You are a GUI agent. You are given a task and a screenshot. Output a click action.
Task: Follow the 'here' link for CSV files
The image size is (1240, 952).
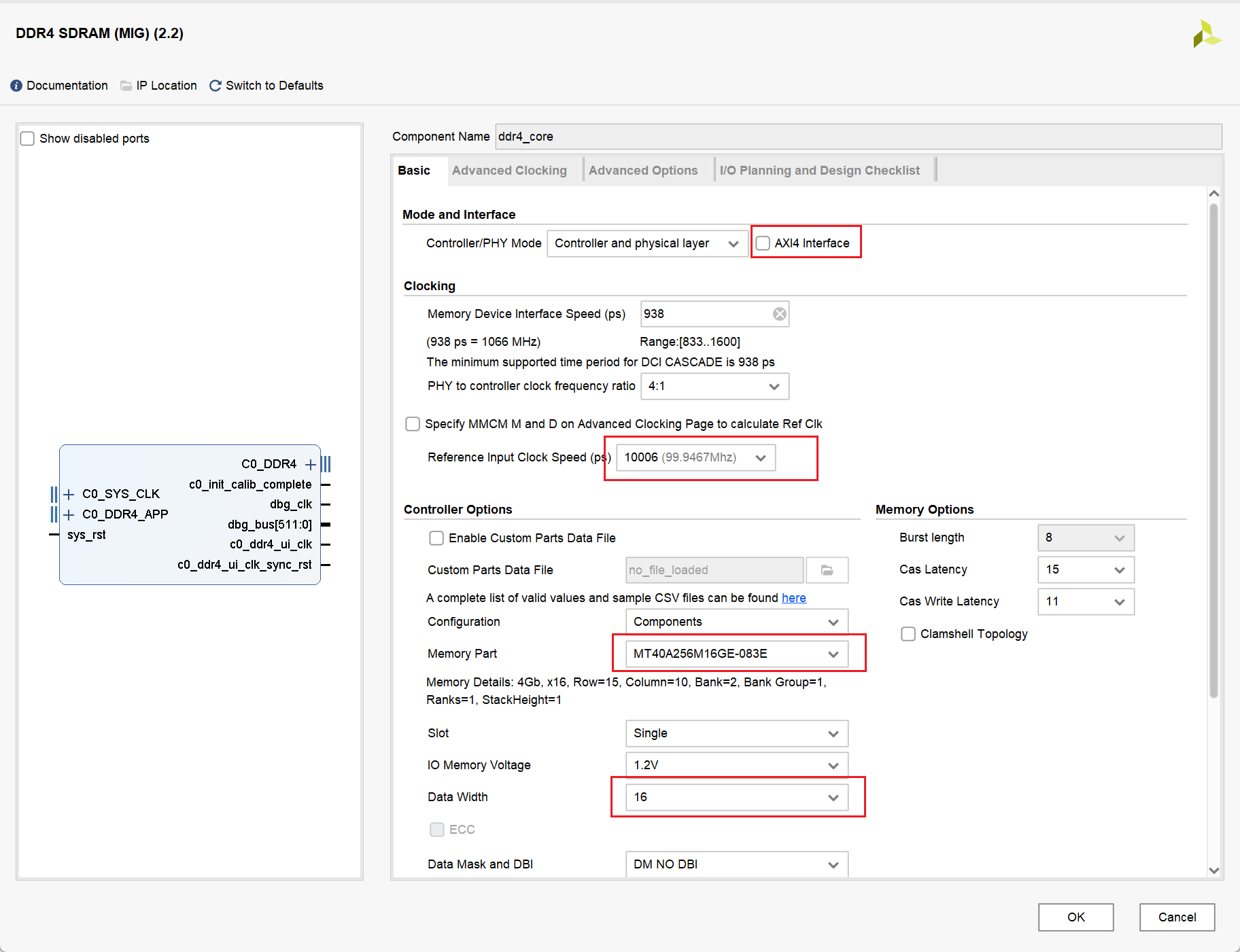pos(794,598)
